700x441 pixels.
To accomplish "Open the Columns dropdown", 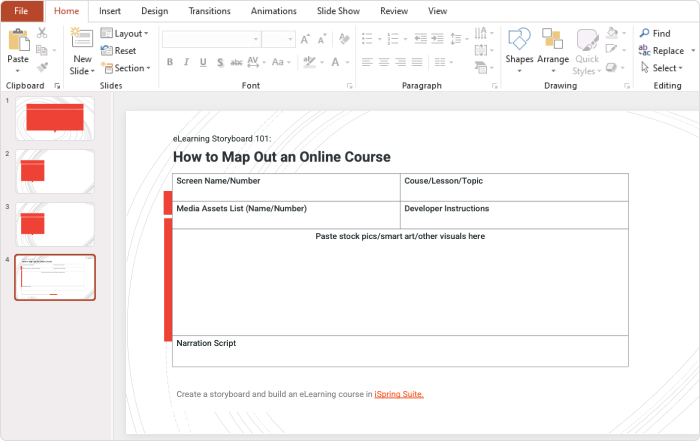I will pos(443,62).
